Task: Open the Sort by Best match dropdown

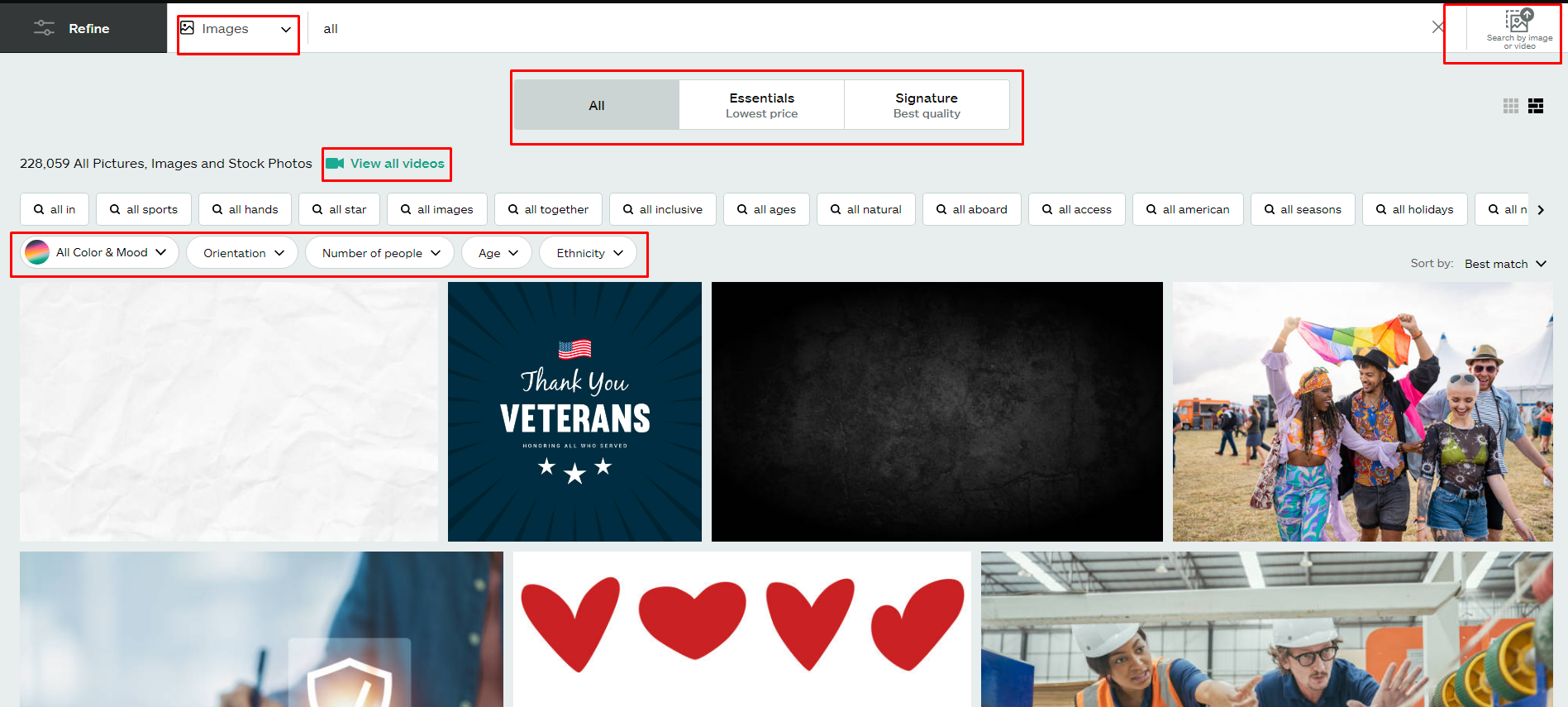Action: pos(1504,264)
